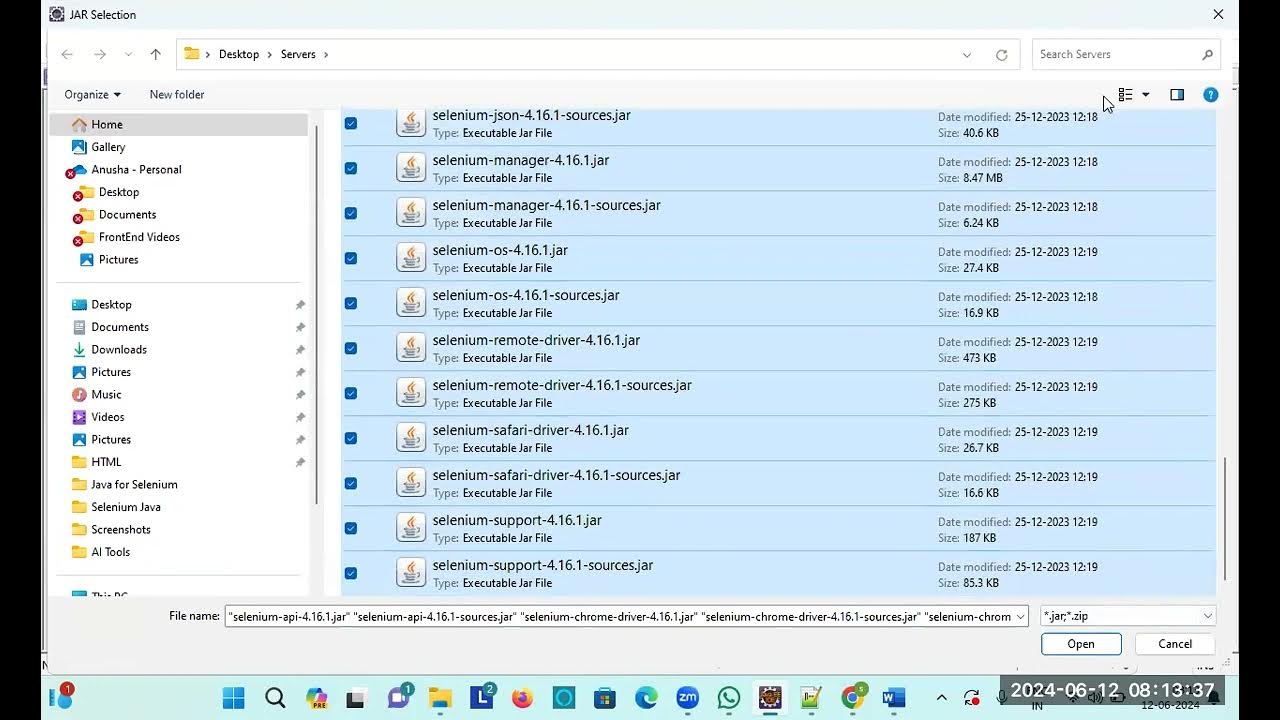The image size is (1280, 720).
Task: Open the recent locations dropdown arrow
Action: click(128, 54)
